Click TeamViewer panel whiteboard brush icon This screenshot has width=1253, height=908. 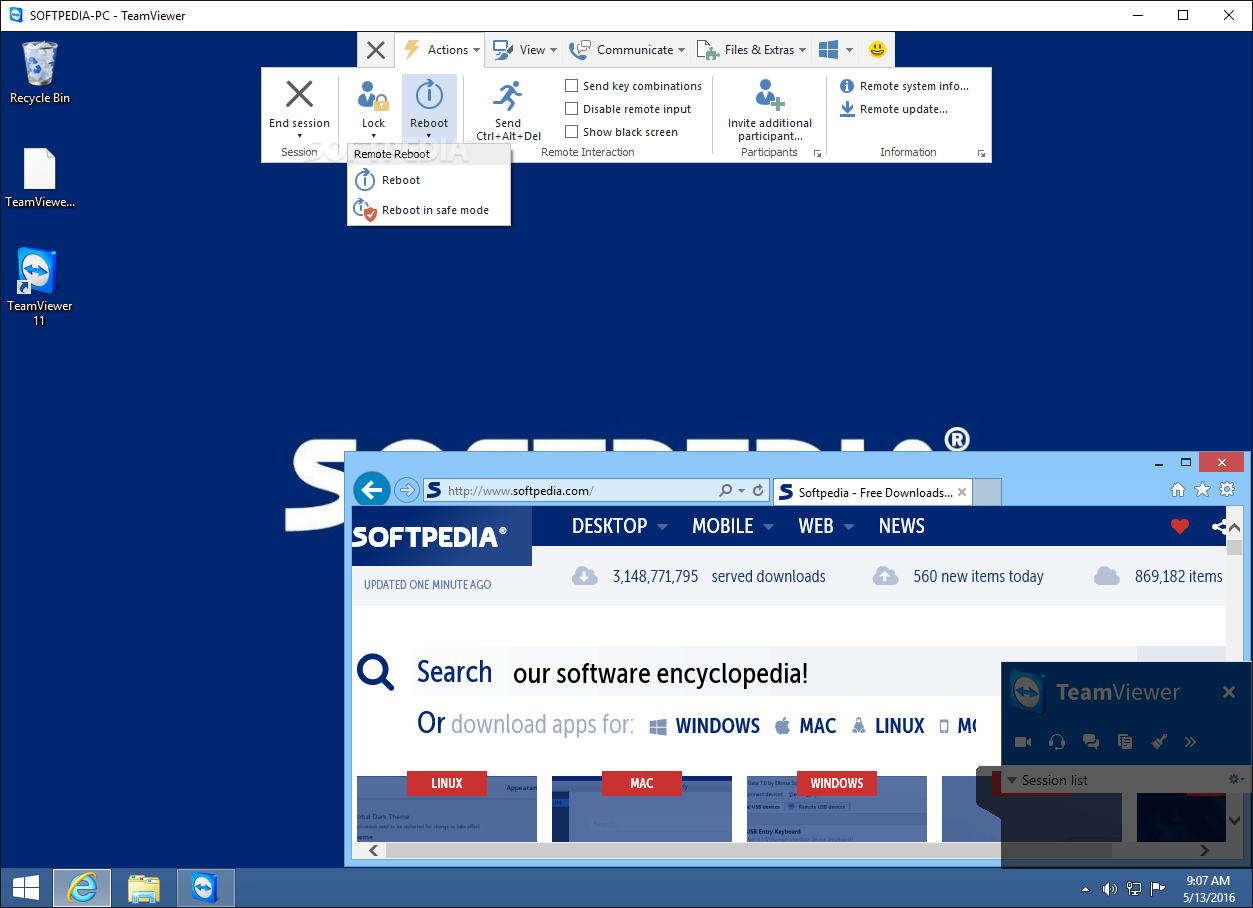[1159, 742]
